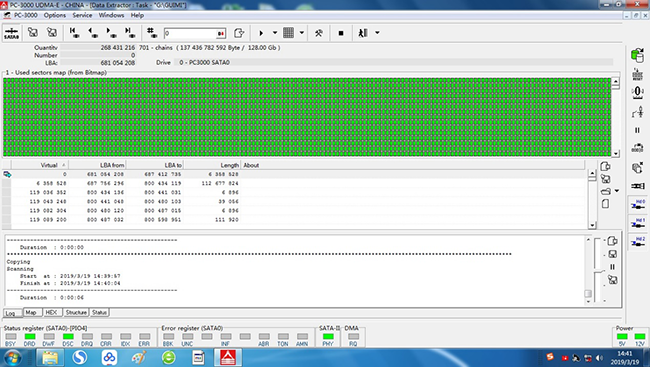The height and width of the screenshot is (367, 650).
Task: Click the go-to-first-sector navigation icon
Action: coord(75,33)
